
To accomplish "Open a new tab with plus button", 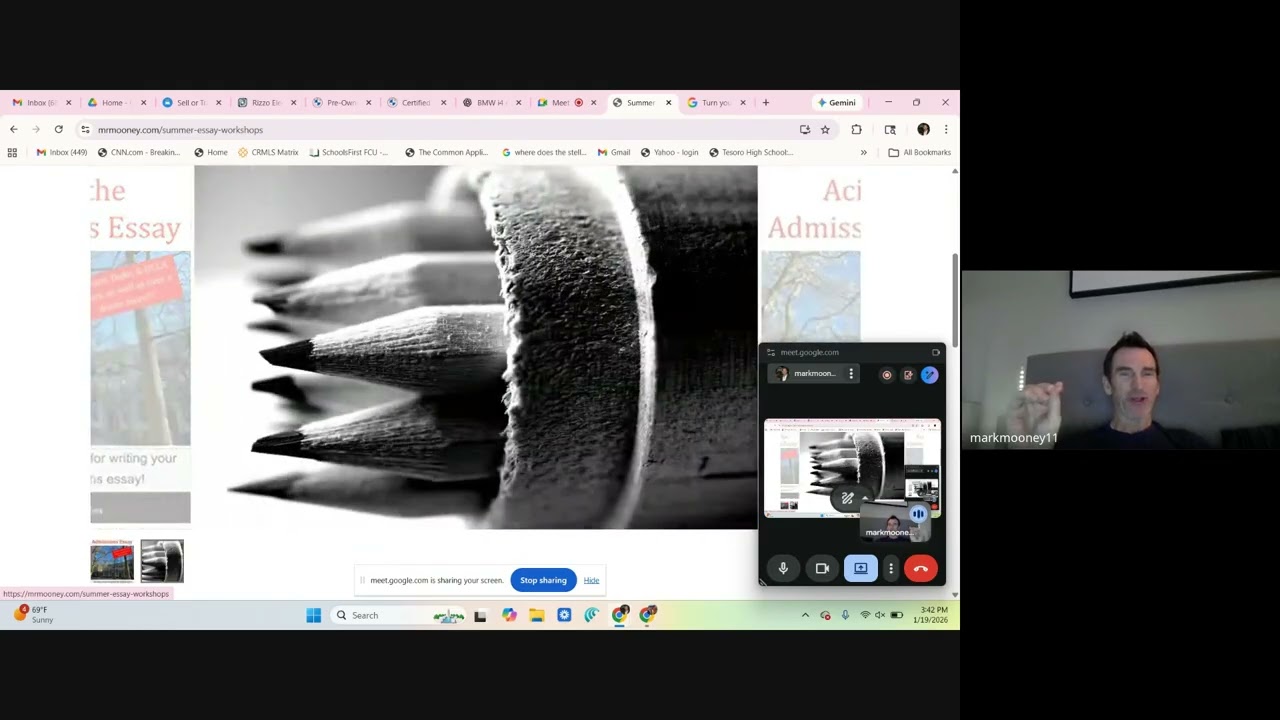I will pyautogui.click(x=766, y=102).
